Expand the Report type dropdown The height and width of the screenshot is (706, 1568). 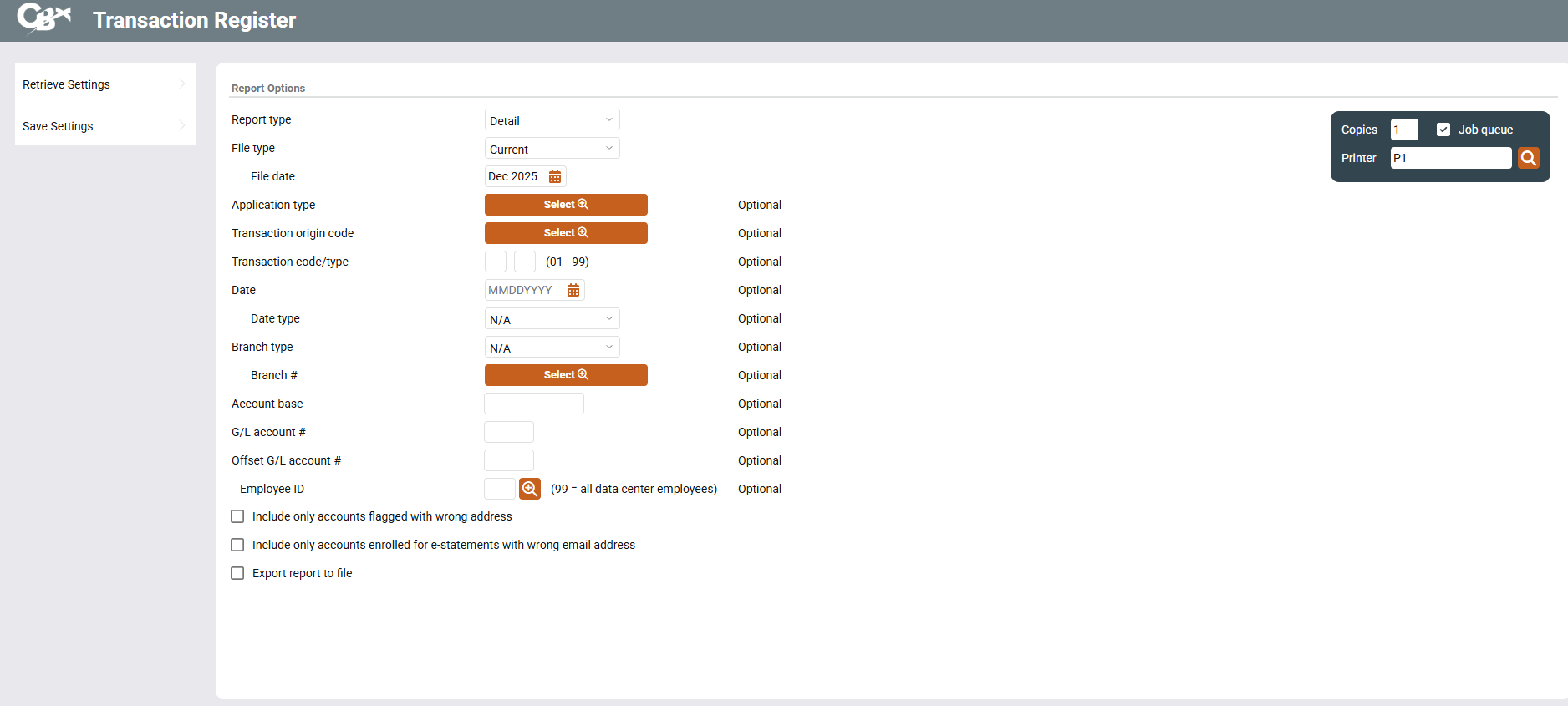(552, 120)
